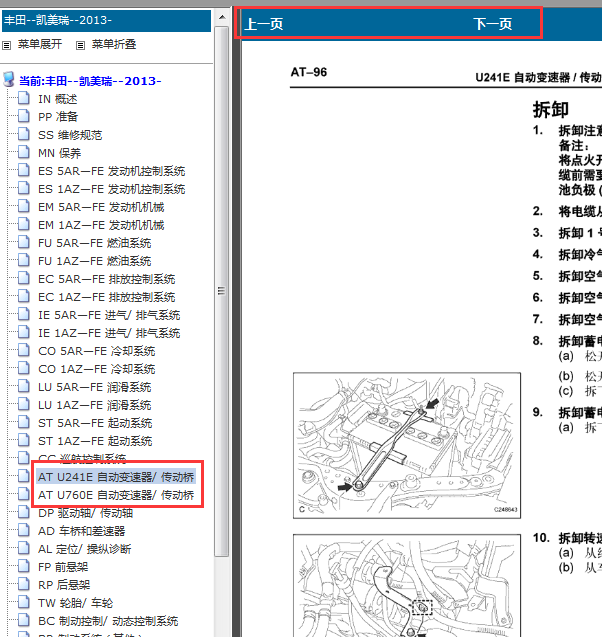Screen dimensions: 602x637
Task: Open EC 5AR—FE 排放控制系统
Action: (x=106, y=279)
